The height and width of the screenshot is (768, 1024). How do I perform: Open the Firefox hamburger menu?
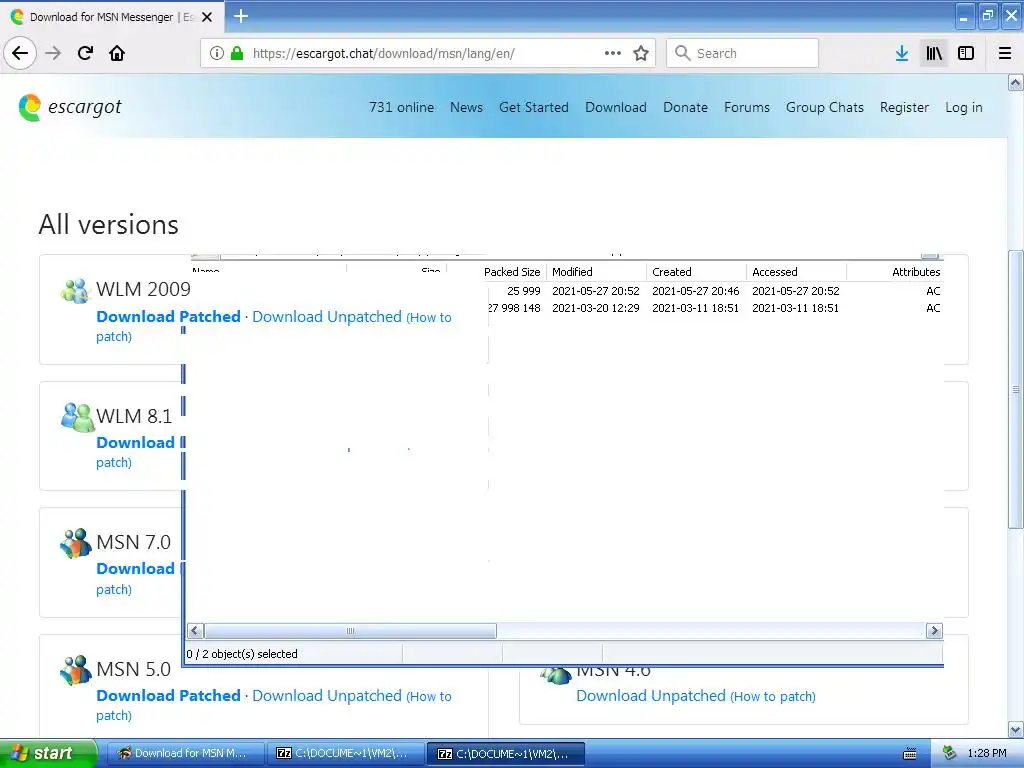tap(1005, 54)
